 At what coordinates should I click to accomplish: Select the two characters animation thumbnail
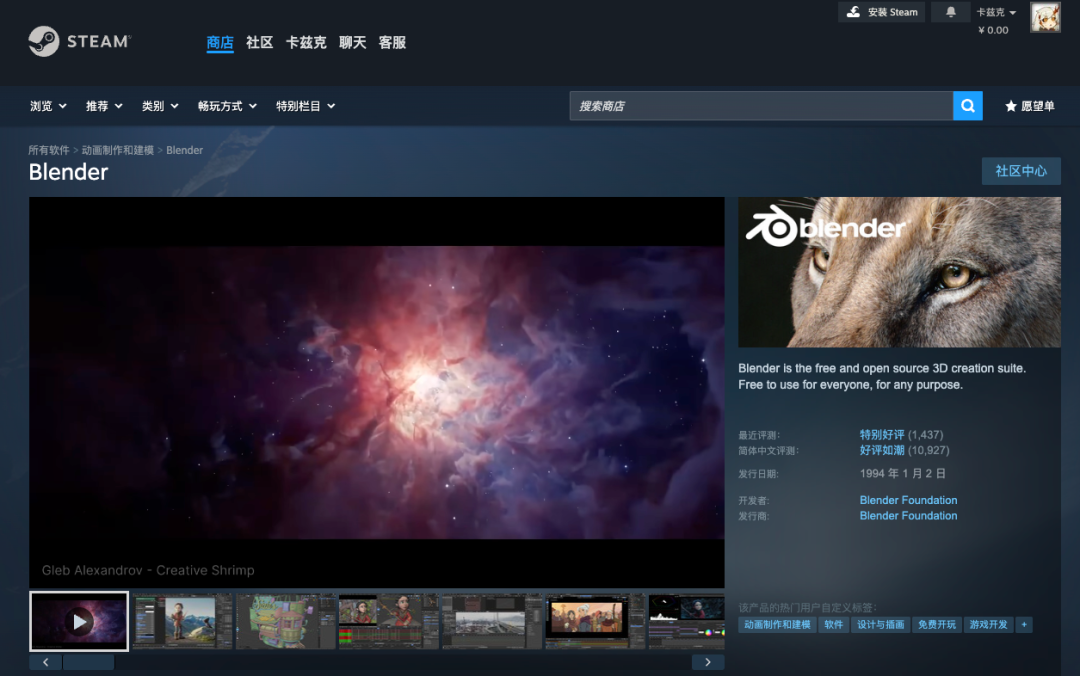pos(388,621)
